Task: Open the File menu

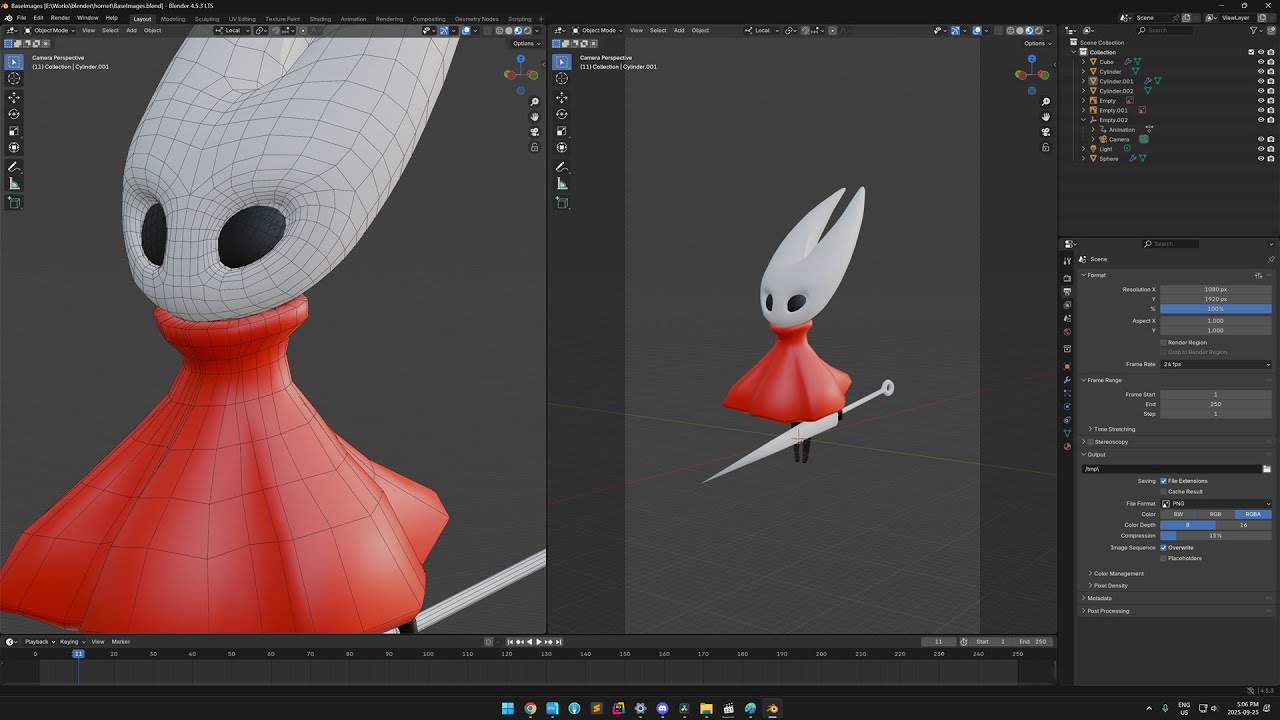Action: point(21,18)
